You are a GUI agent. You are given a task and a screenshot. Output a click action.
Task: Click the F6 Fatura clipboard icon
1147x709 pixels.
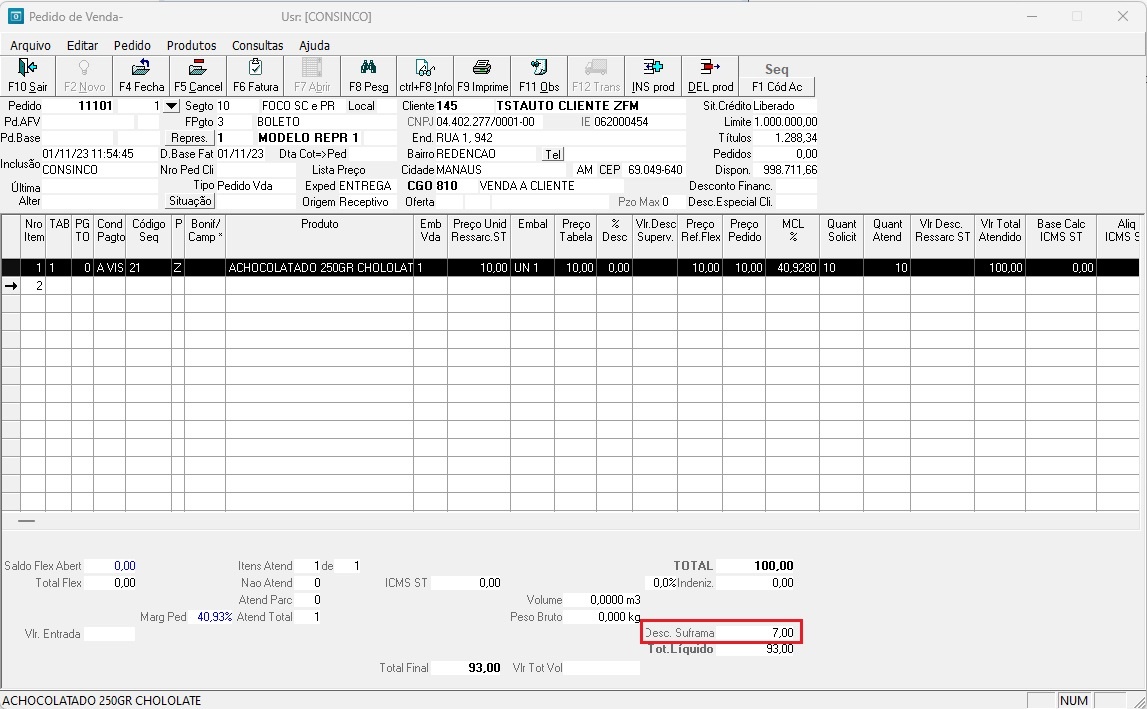pyautogui.click(x=255, y=76)
